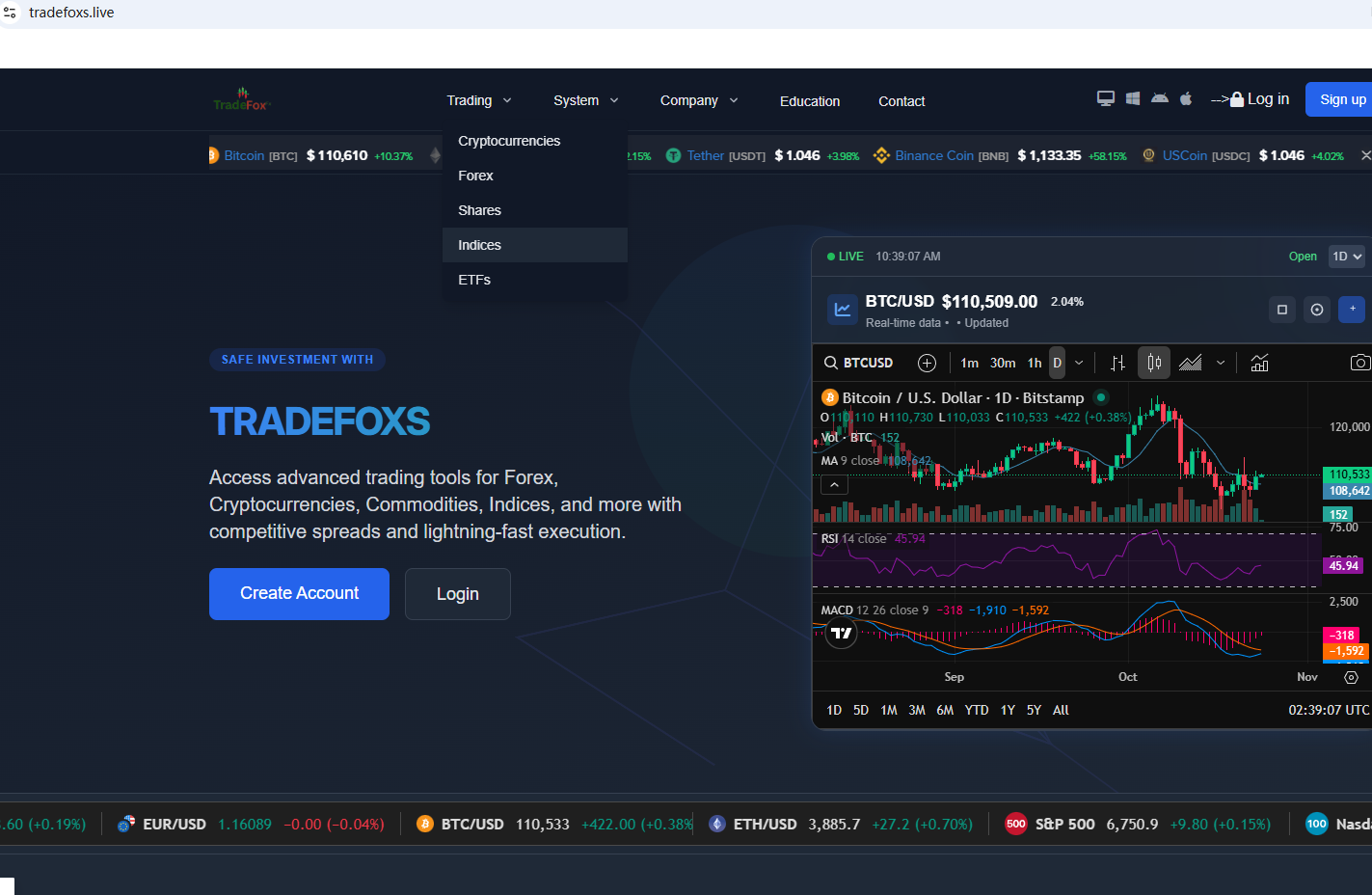Image resolution: width=1372 pixels, height=895 pixels.
Task: Click the S&P 500 badge in bottom ticker
Action: coord(1015,824)
